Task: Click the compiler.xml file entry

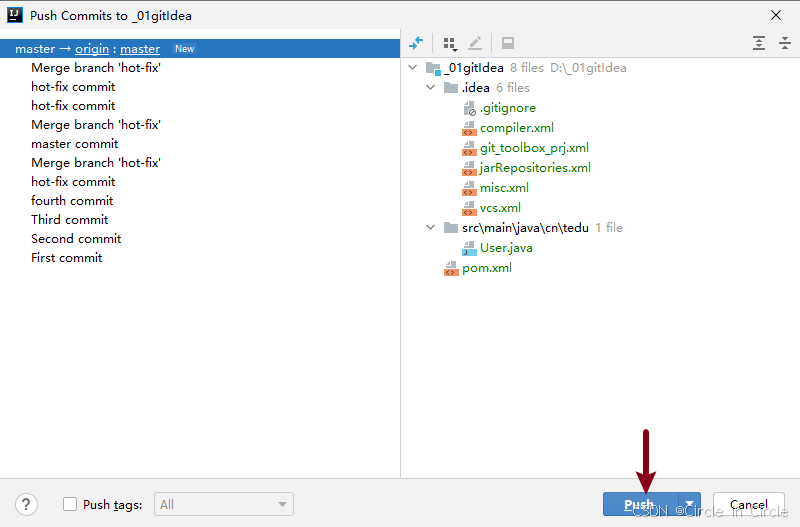Action: coord(516,128)
